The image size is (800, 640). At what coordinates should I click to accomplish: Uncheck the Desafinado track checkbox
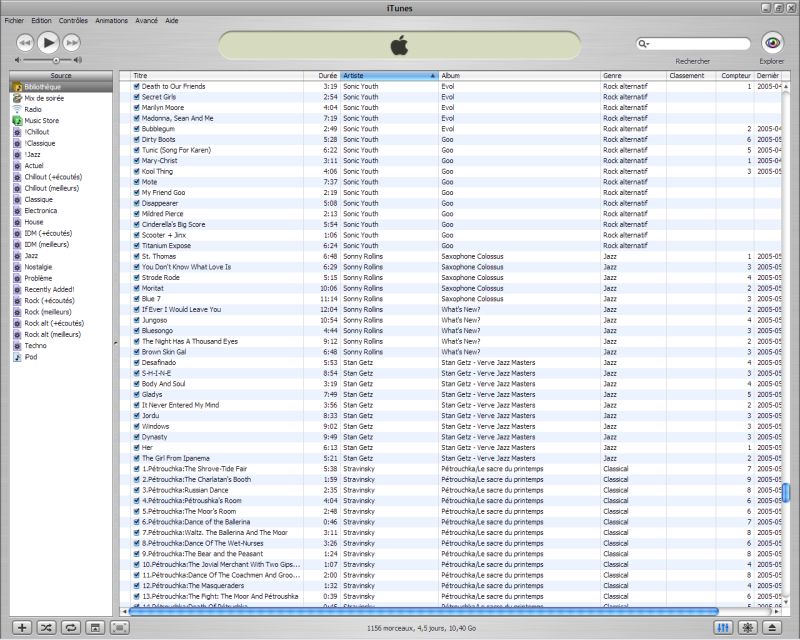pyautogui.click(x=136, y=362)
